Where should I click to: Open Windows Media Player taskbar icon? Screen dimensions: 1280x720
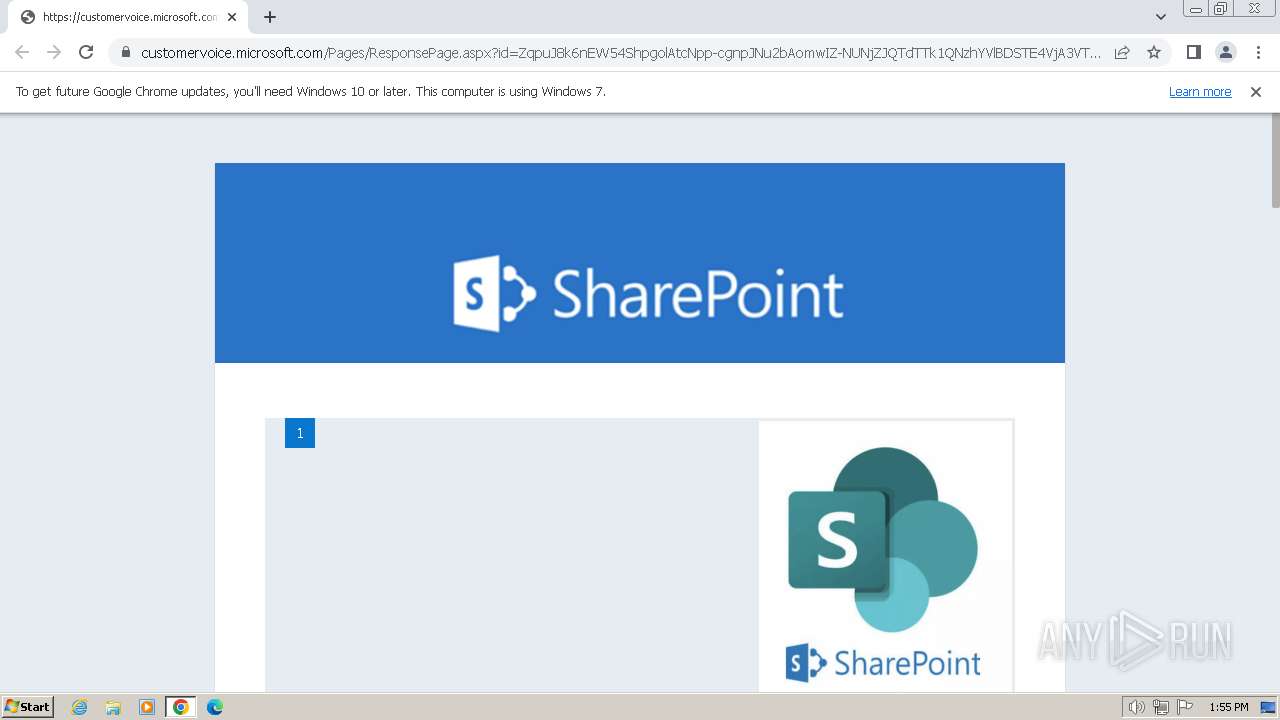tap(147, 707)
